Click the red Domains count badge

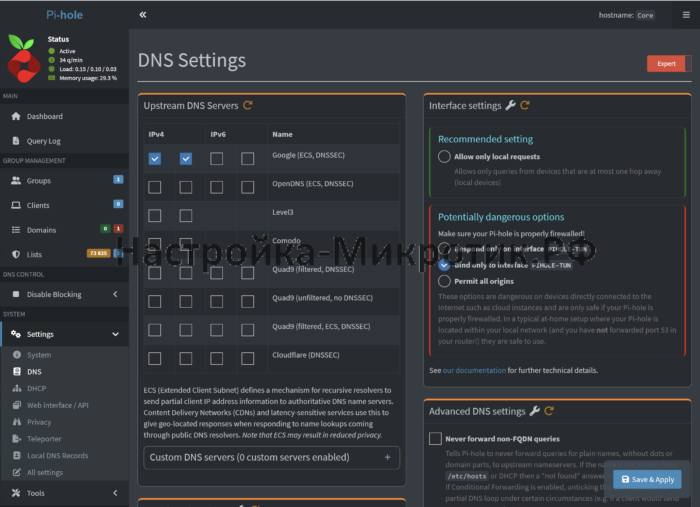(118, 229)
